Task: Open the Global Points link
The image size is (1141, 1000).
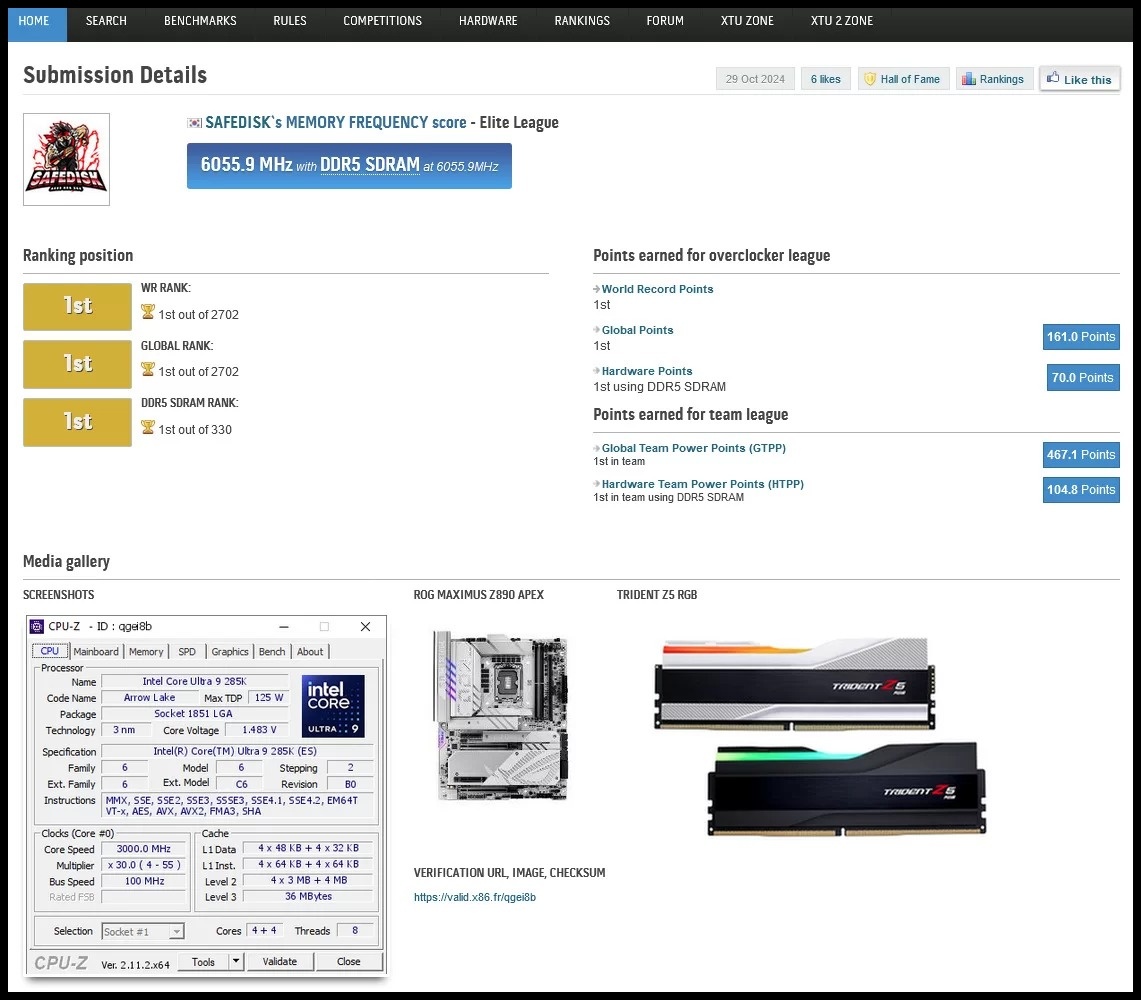Action: tap(637, 330)
